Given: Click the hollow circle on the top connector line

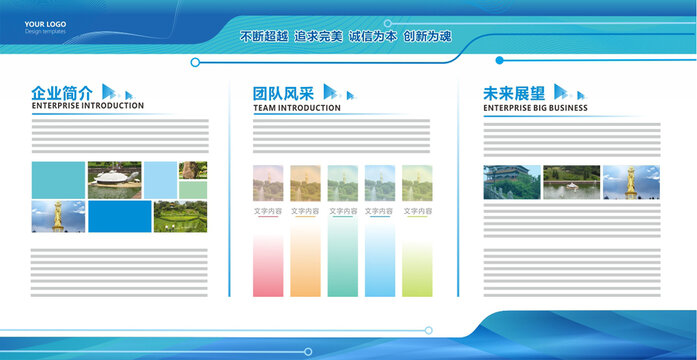Looking at the screenshot, I should point(195,62).
